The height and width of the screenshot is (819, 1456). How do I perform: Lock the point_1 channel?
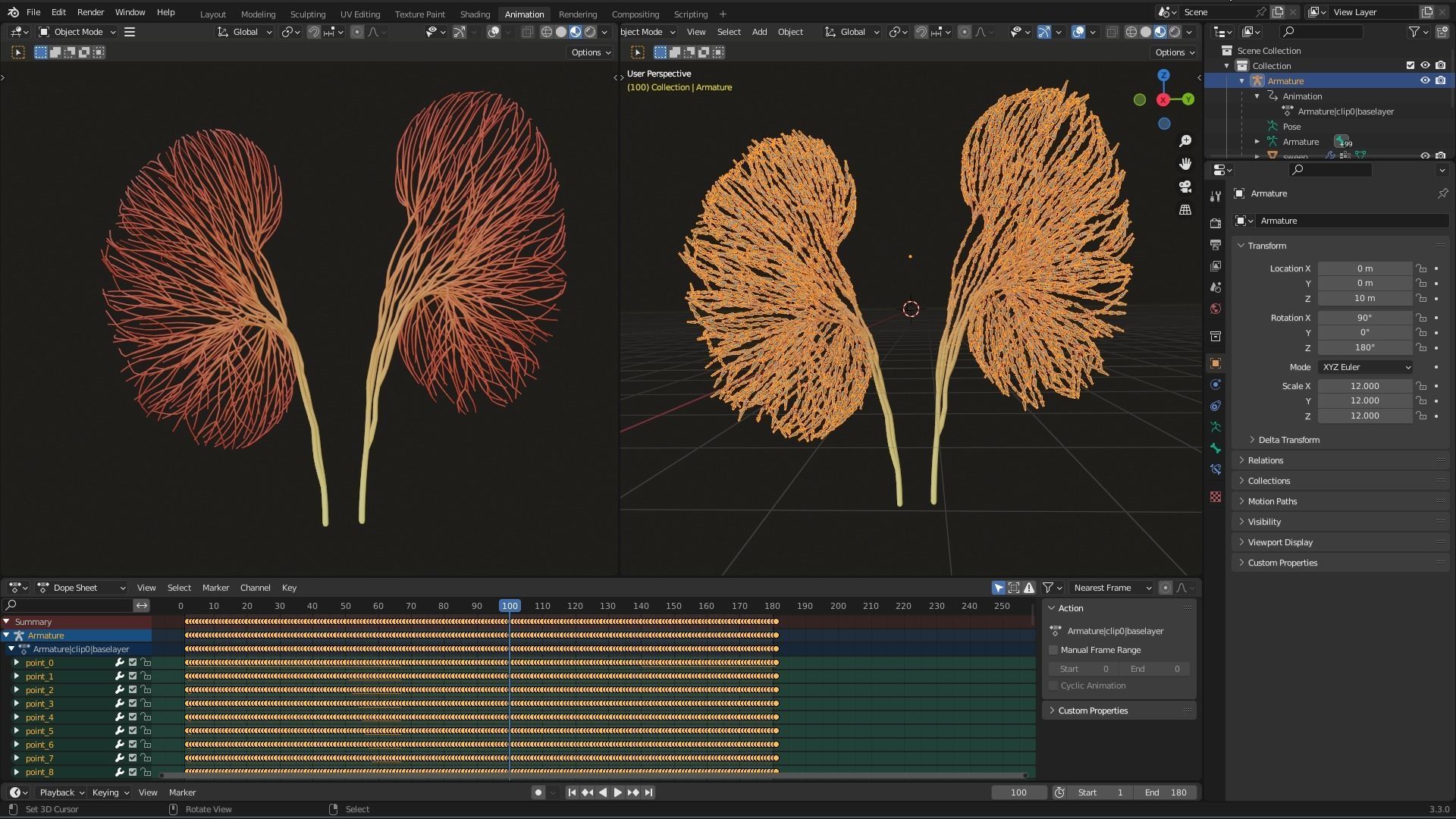[x=146, y=676]
